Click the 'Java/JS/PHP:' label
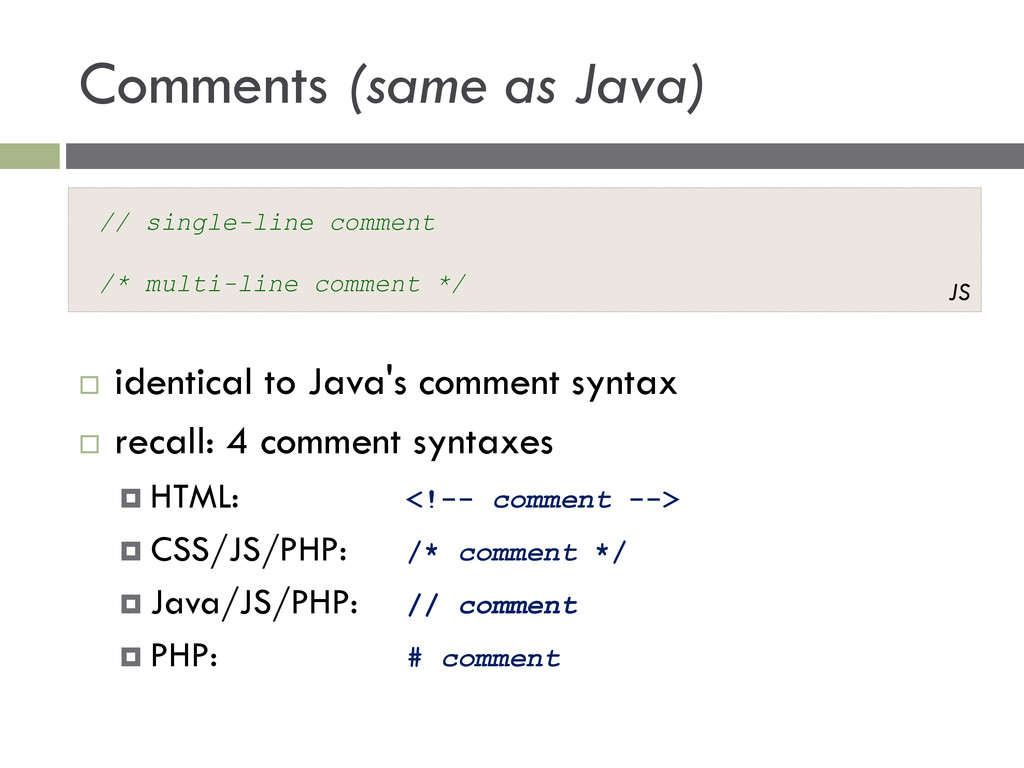The image size is (1024, 768). 254,603
